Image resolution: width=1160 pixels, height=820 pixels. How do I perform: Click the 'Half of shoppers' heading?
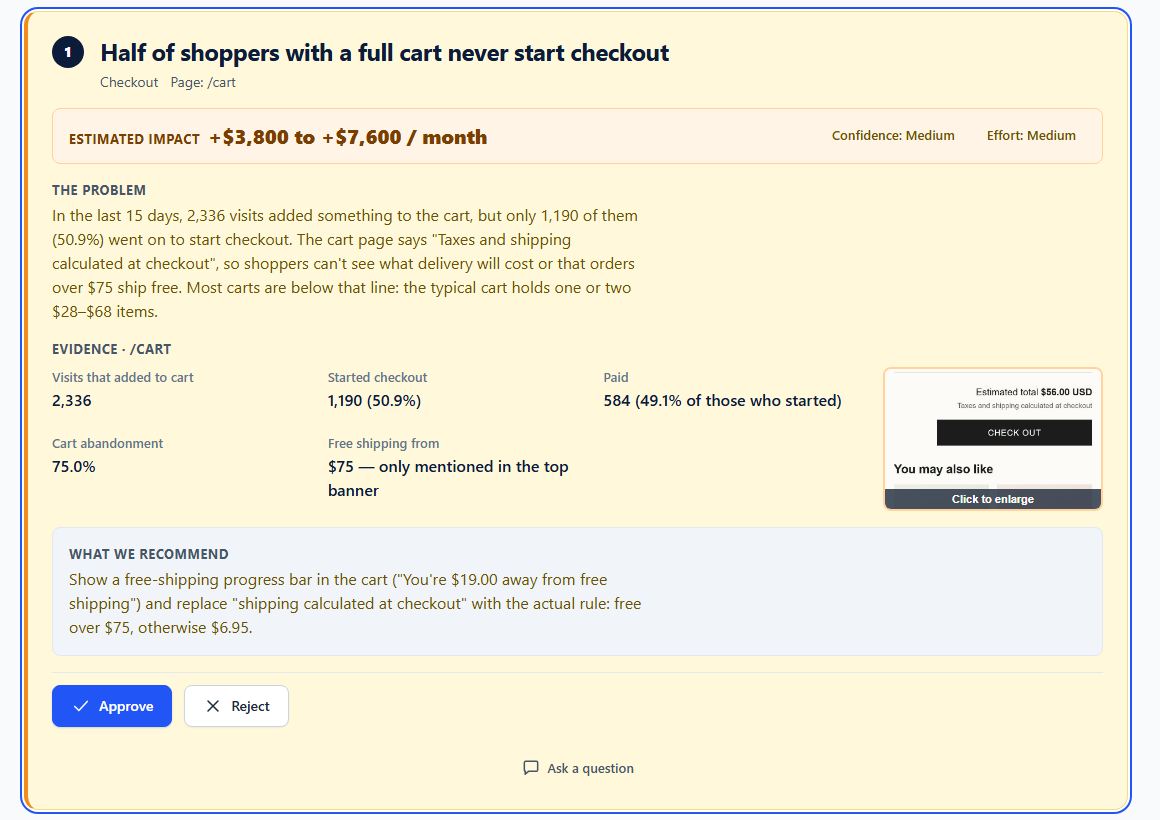(385, 53)
